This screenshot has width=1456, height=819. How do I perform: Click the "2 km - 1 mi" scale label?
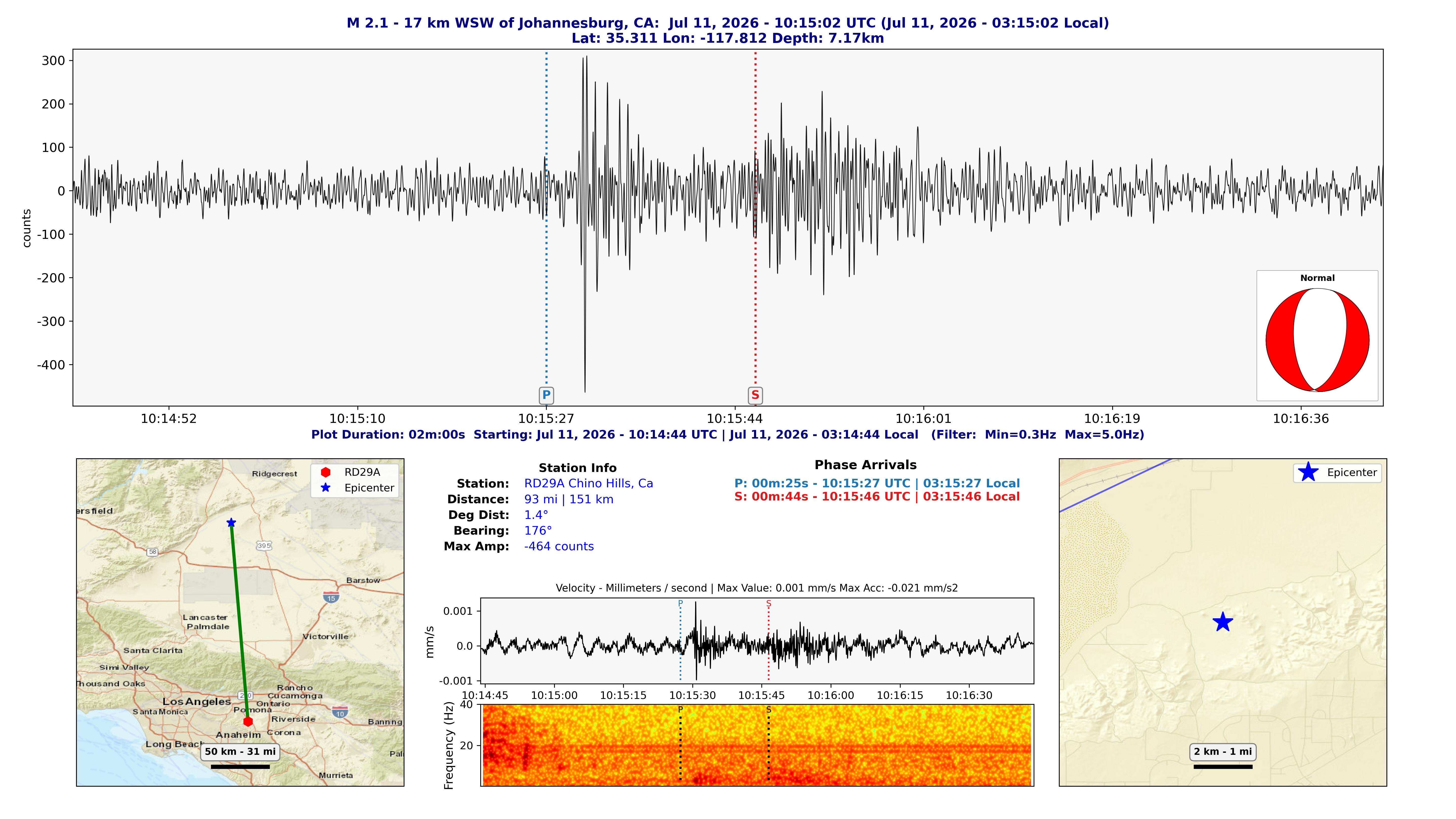point(1223,752)
